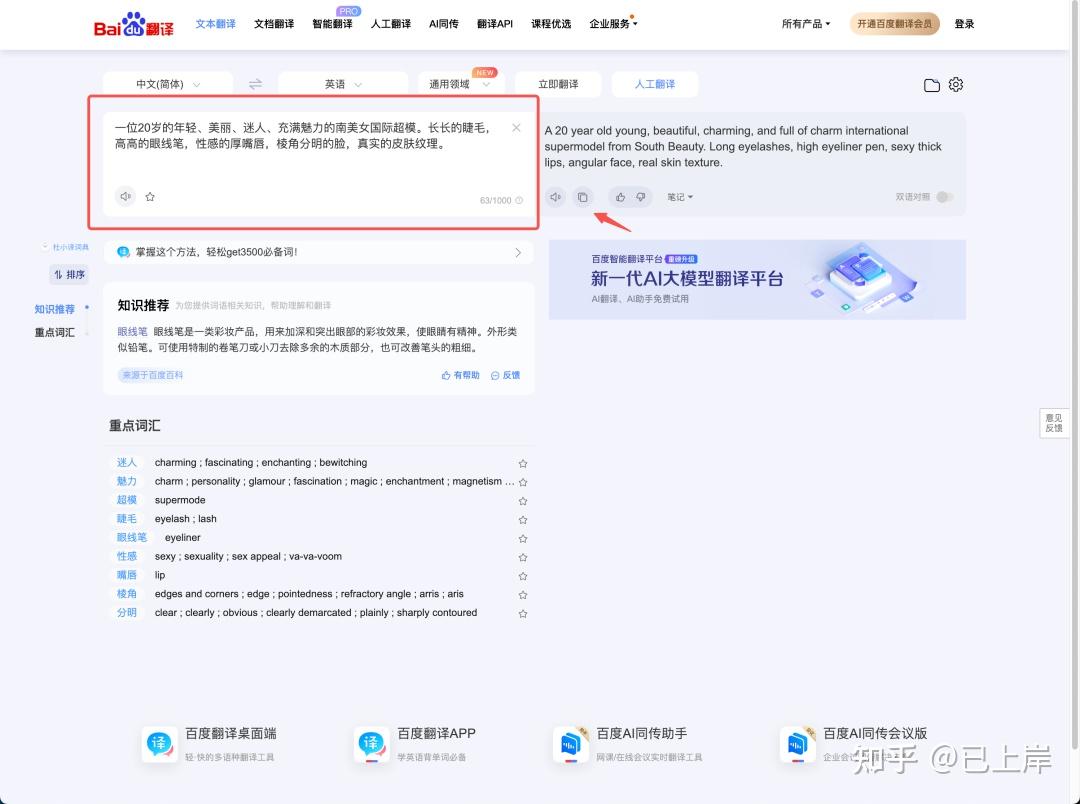Open 课程优选 tab

coord(551,23)
